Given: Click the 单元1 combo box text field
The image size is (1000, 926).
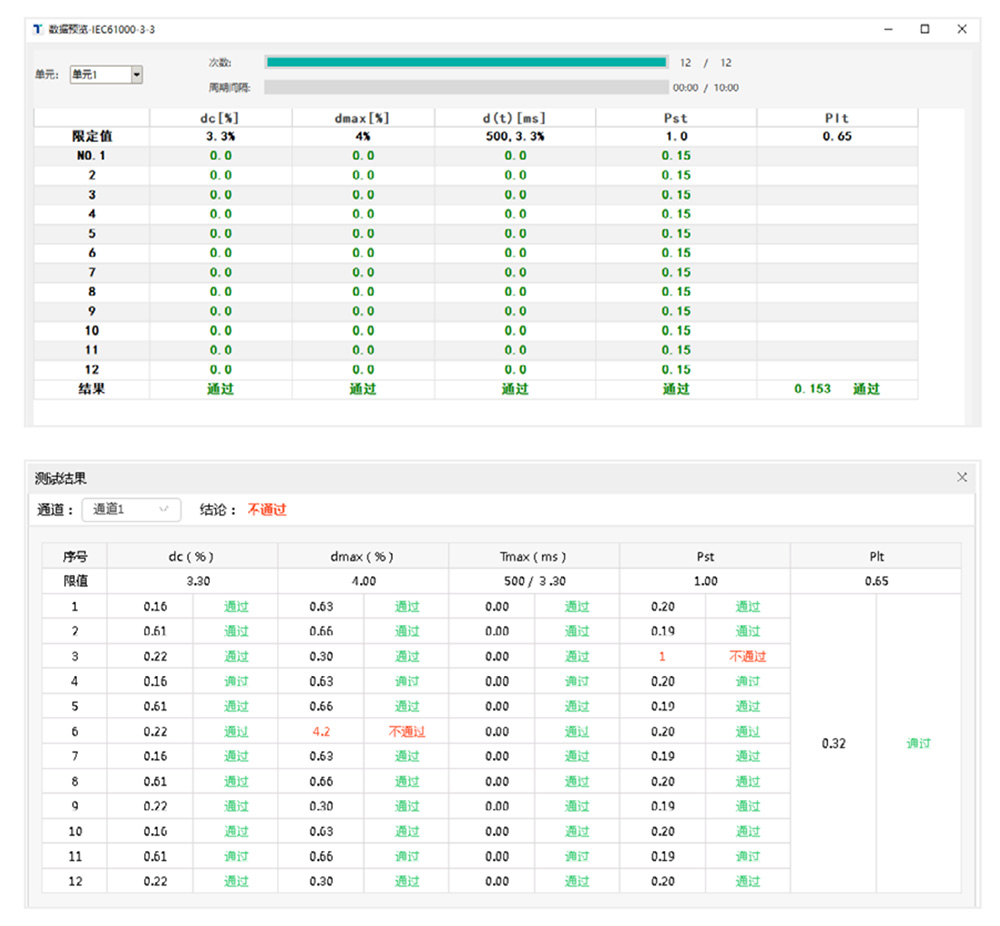Looking at the screenshot, I should click(x=100, y=75).
